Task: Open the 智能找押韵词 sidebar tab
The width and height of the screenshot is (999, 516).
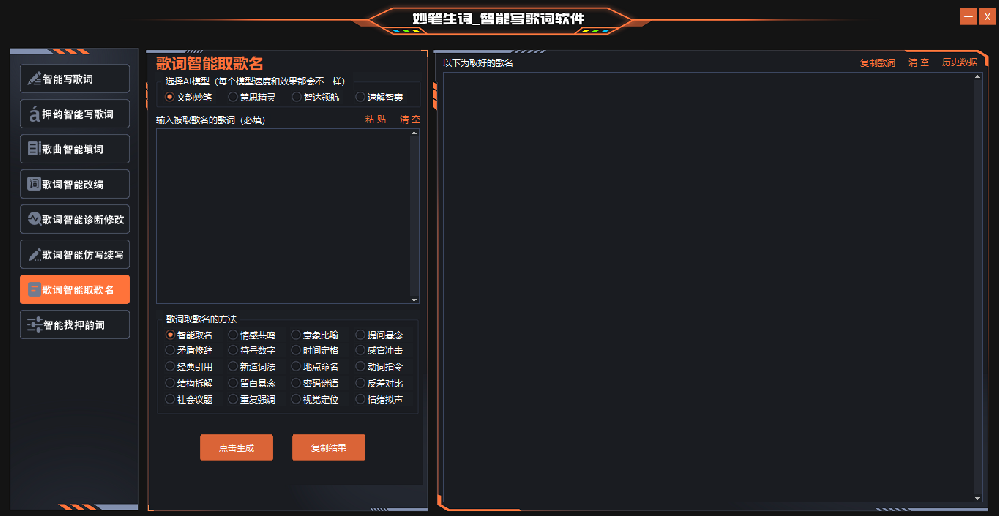Action: [75, 325]
